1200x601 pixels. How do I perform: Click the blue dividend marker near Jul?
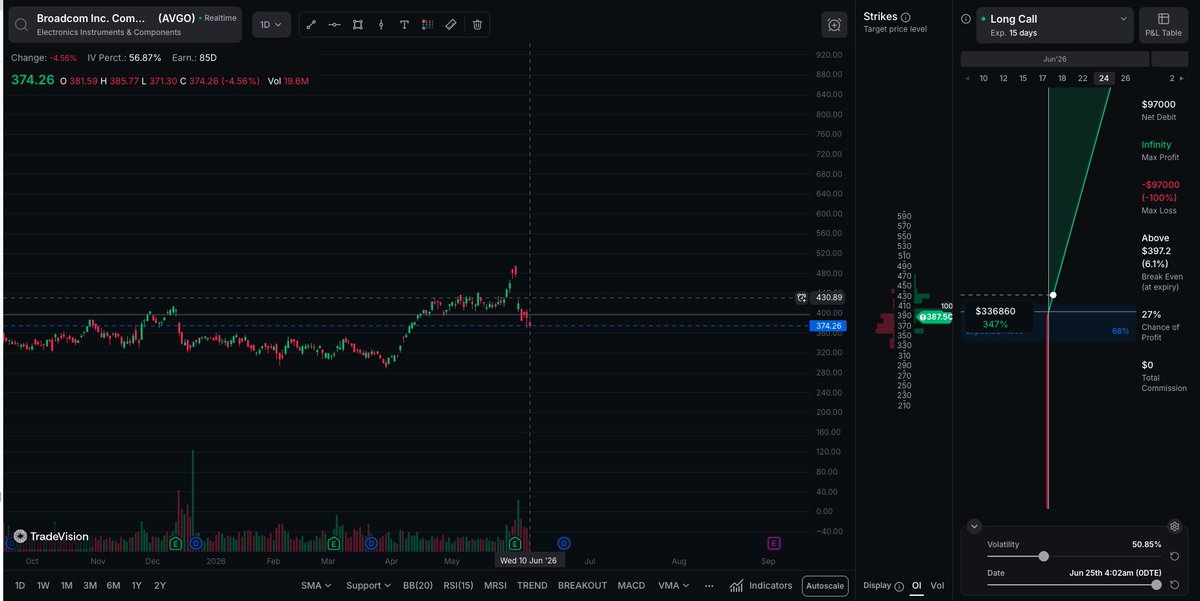pyautogui.click(x=564, y=543)
